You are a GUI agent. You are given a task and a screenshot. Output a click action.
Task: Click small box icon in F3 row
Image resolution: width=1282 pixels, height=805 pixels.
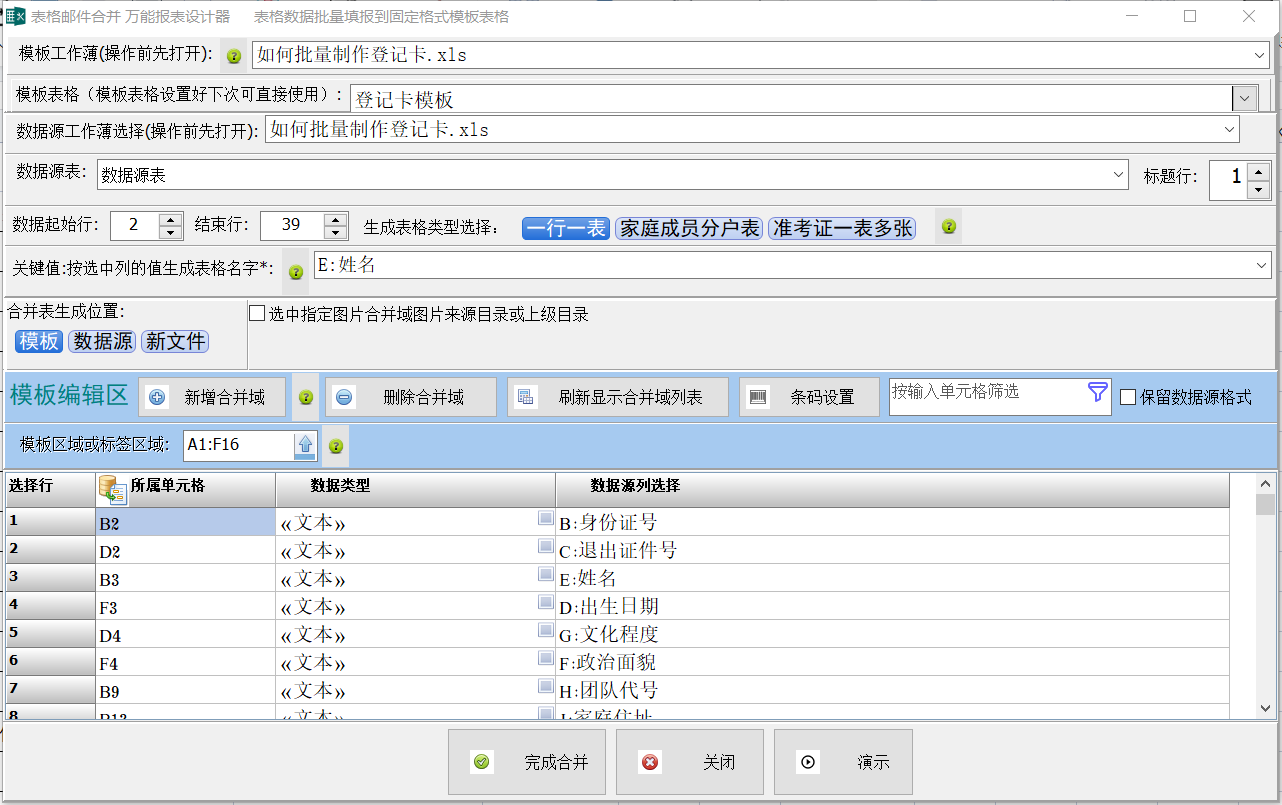click(545, 602)
